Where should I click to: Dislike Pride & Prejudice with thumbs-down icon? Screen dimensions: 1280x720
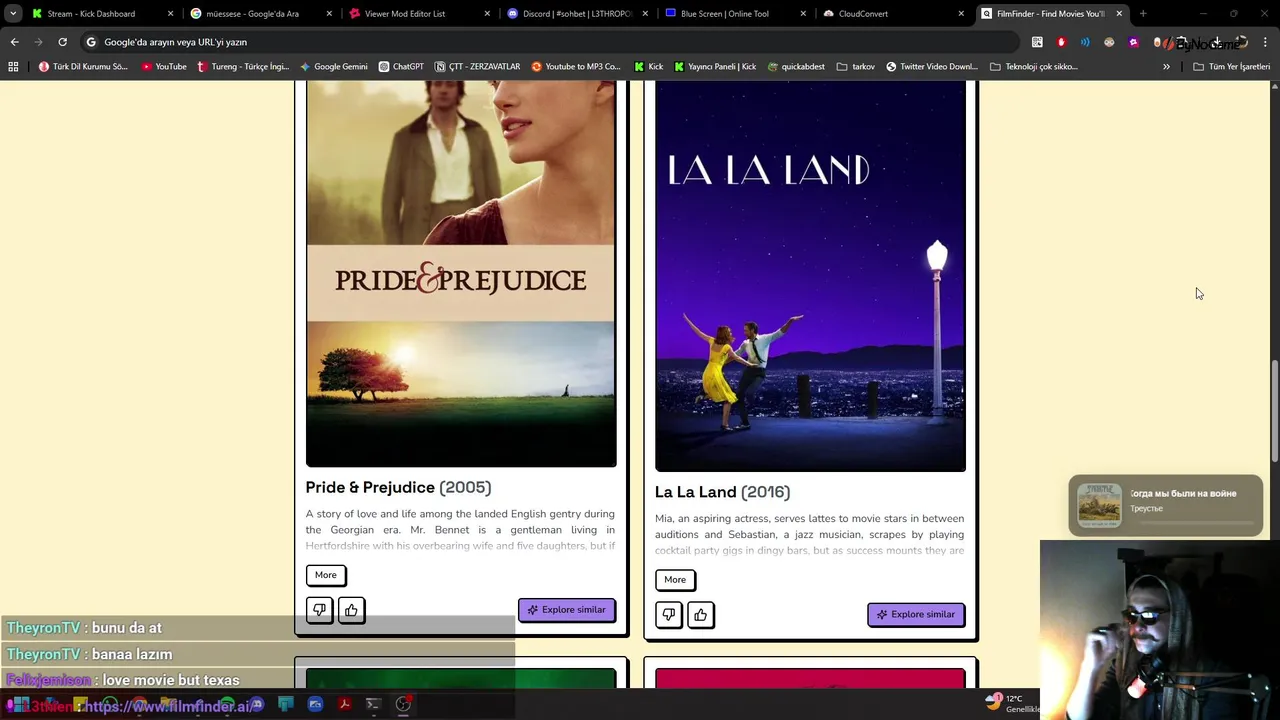[x=319, y=610]
